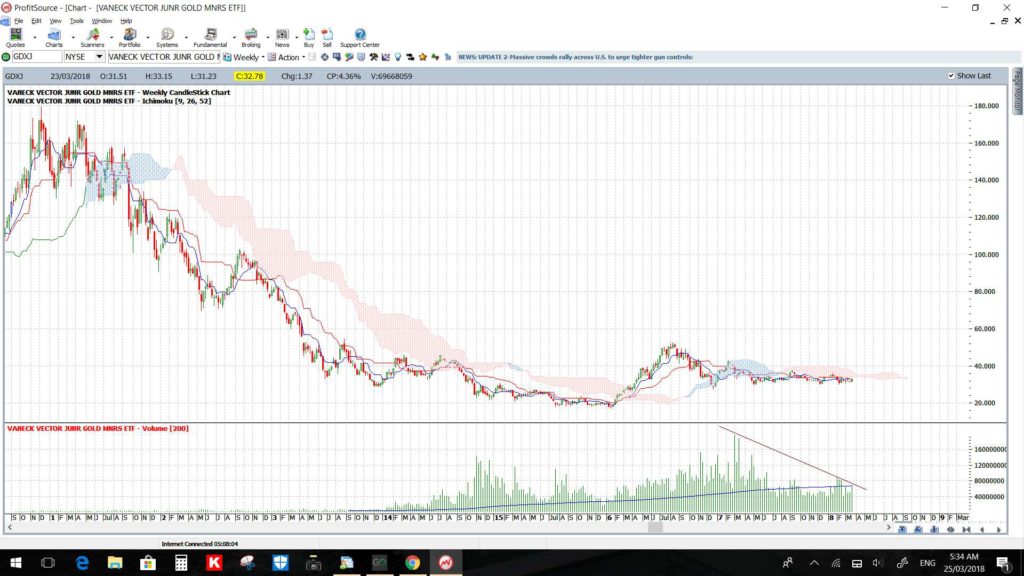Expand the Portfolio button dropdown arrow
Image resolution: width=1024 pixels, height=576 pixels.
148,38
